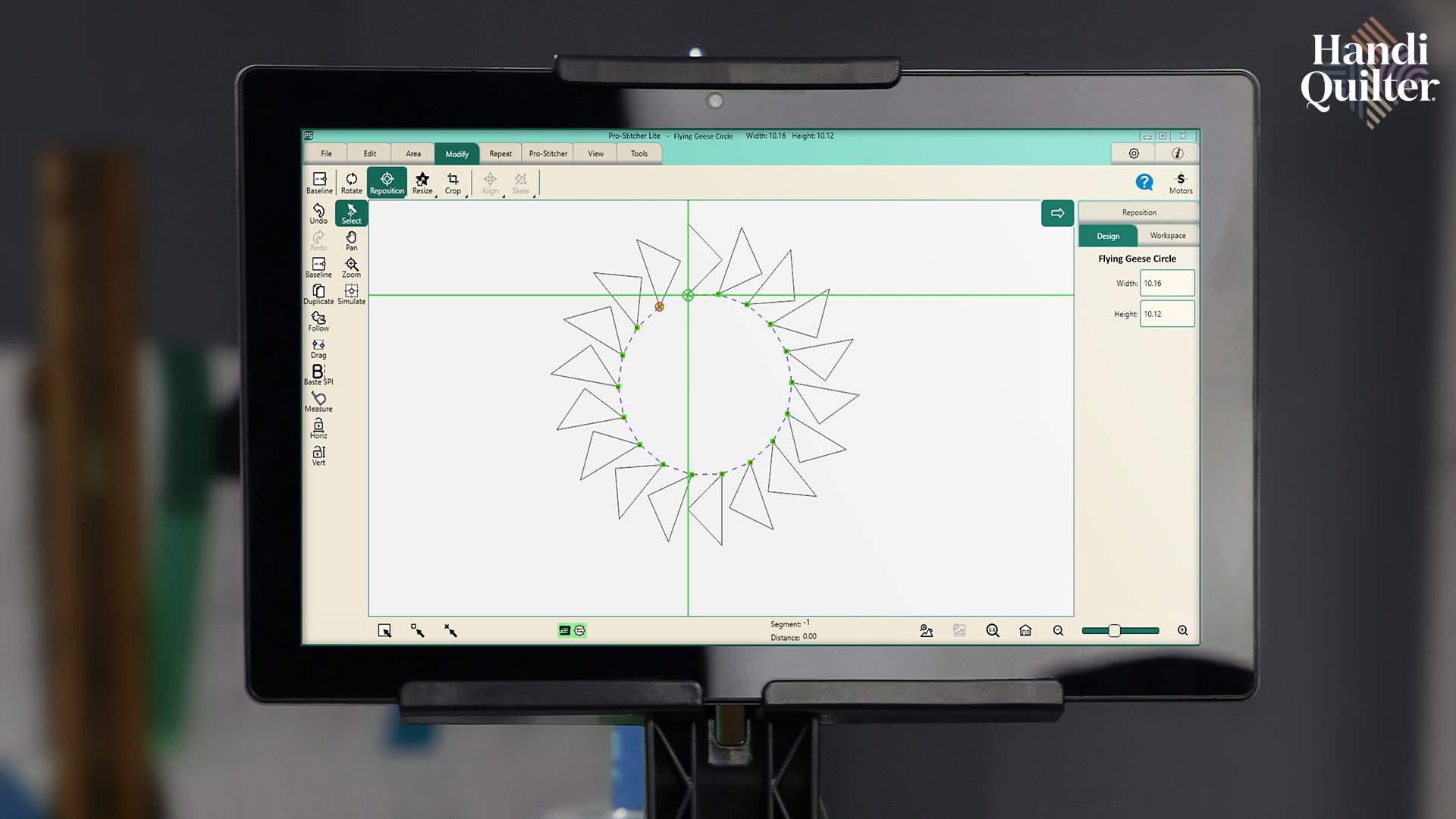Screen dimensions: 1456x819
Task: Toggle the Vert lock
Action: (318, 455)
